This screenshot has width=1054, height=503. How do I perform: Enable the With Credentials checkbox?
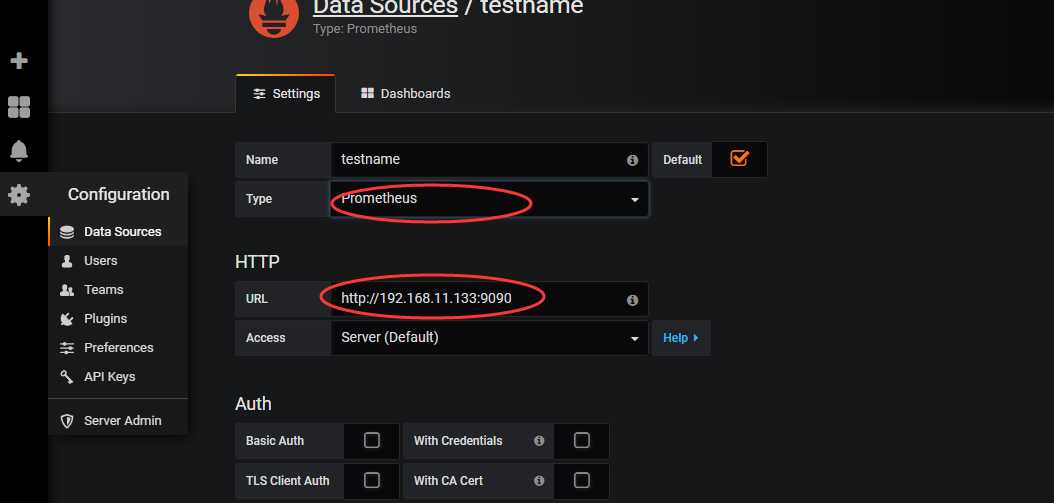pos(581,440)
